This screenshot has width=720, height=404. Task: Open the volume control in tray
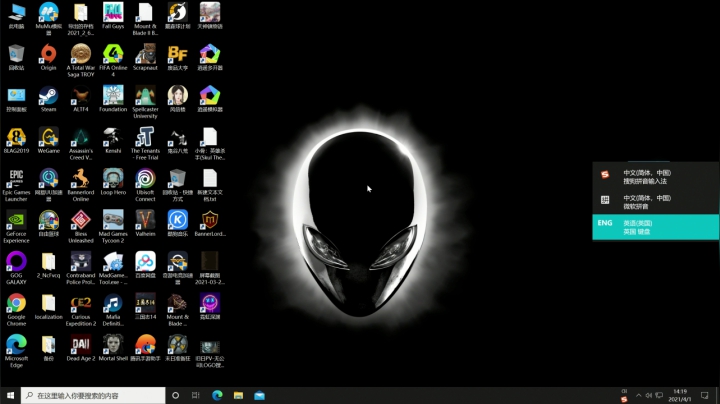649,395
